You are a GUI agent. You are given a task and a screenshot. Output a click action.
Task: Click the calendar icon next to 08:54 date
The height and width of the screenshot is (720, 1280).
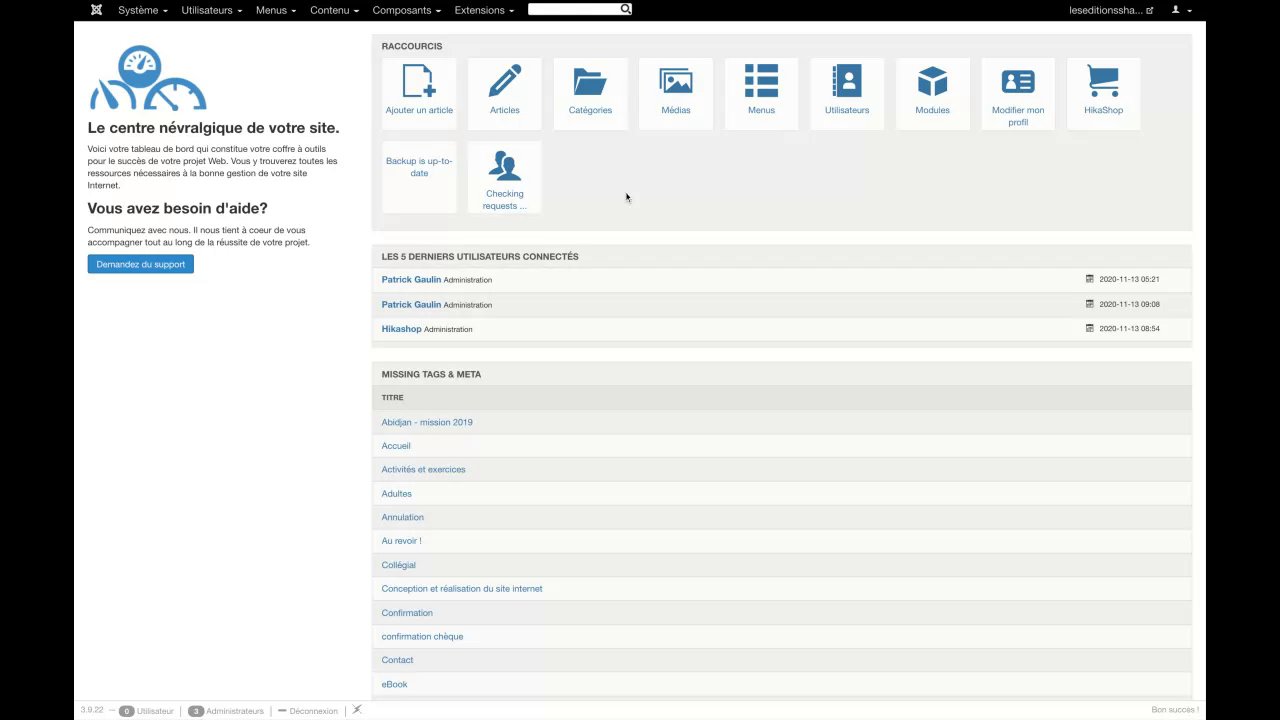[1090, 328]
